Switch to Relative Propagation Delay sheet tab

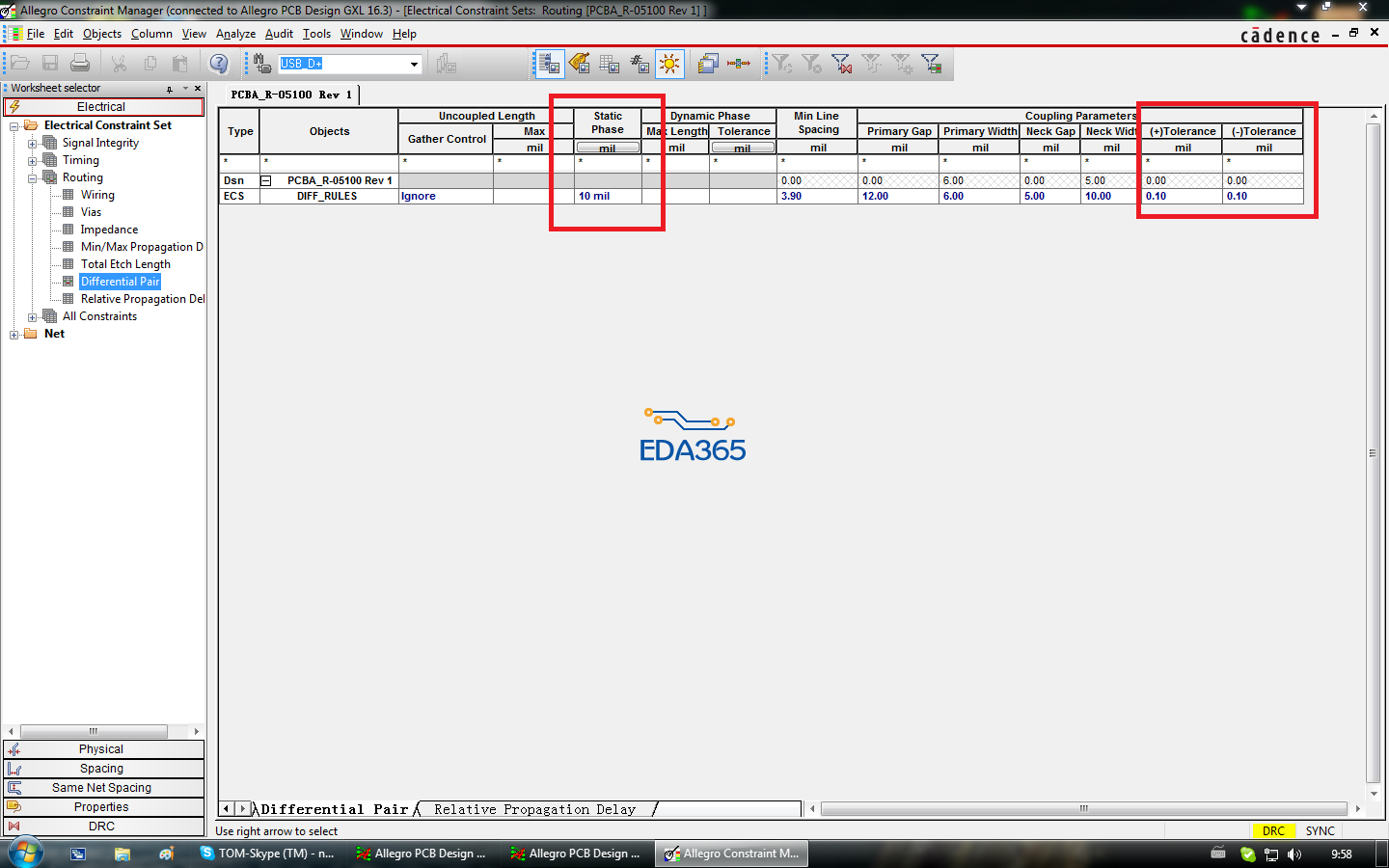(x=534, y=809)
